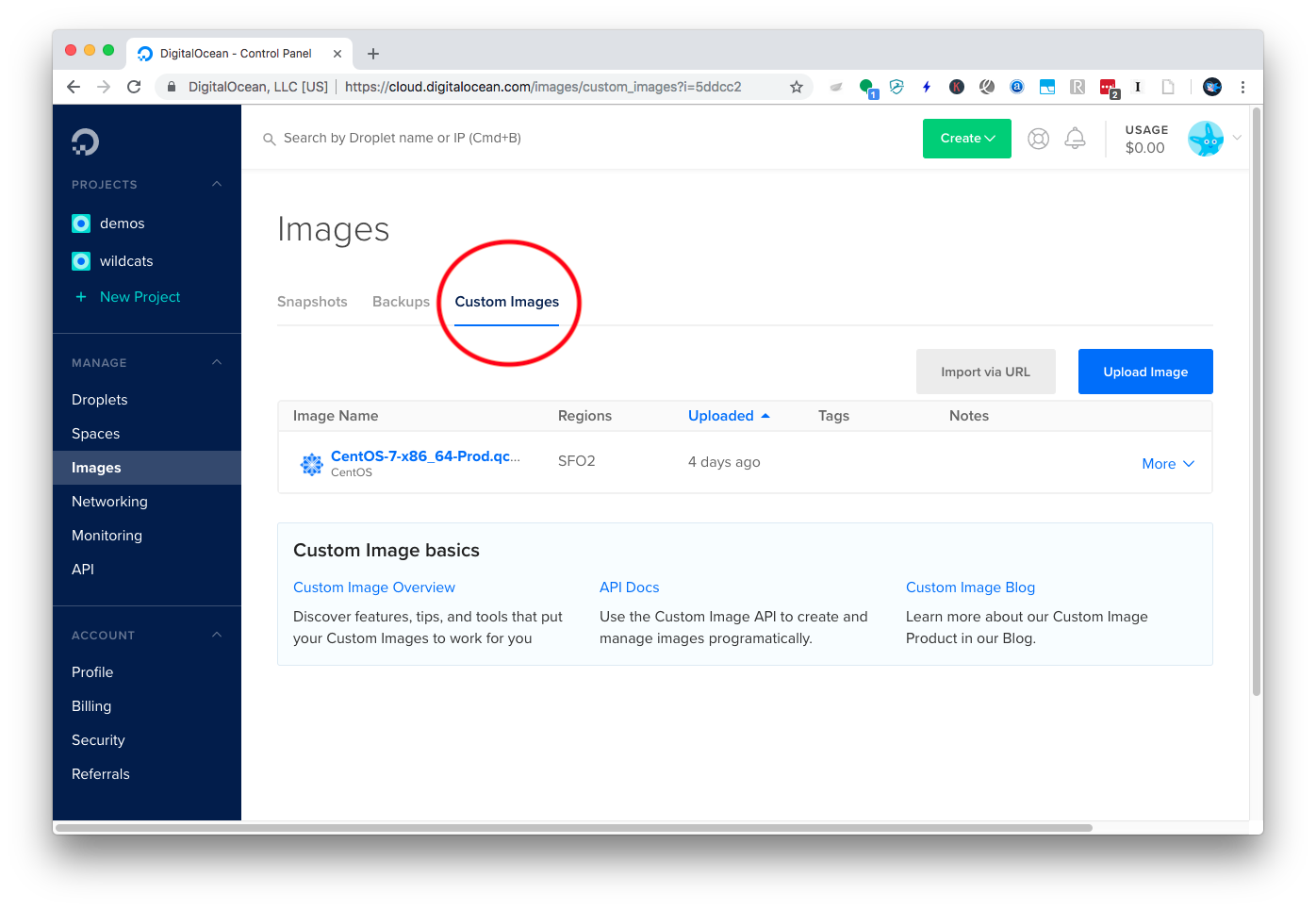Click the New Project plus icon
The height and width of the screenshot is (910, 1316).
(81, 297)
